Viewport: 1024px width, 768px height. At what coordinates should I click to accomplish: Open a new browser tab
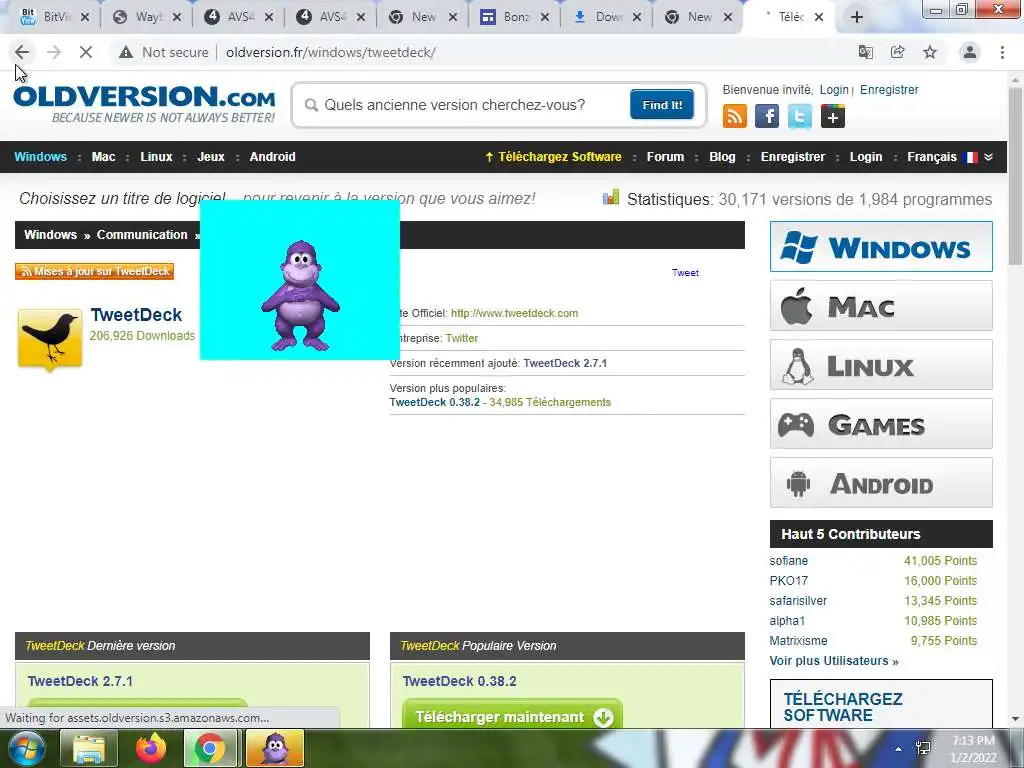(x=856, y=17)
